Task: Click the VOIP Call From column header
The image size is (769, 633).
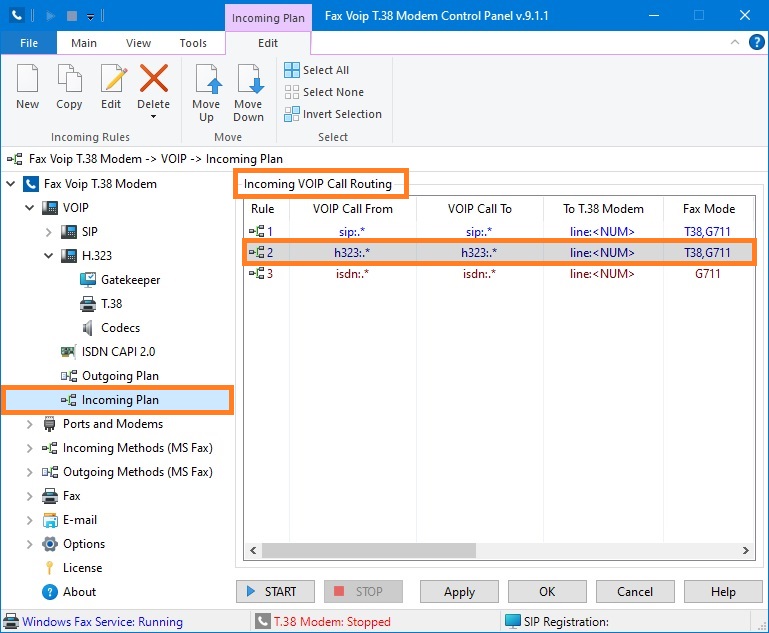Action: [x=353, y=209]
